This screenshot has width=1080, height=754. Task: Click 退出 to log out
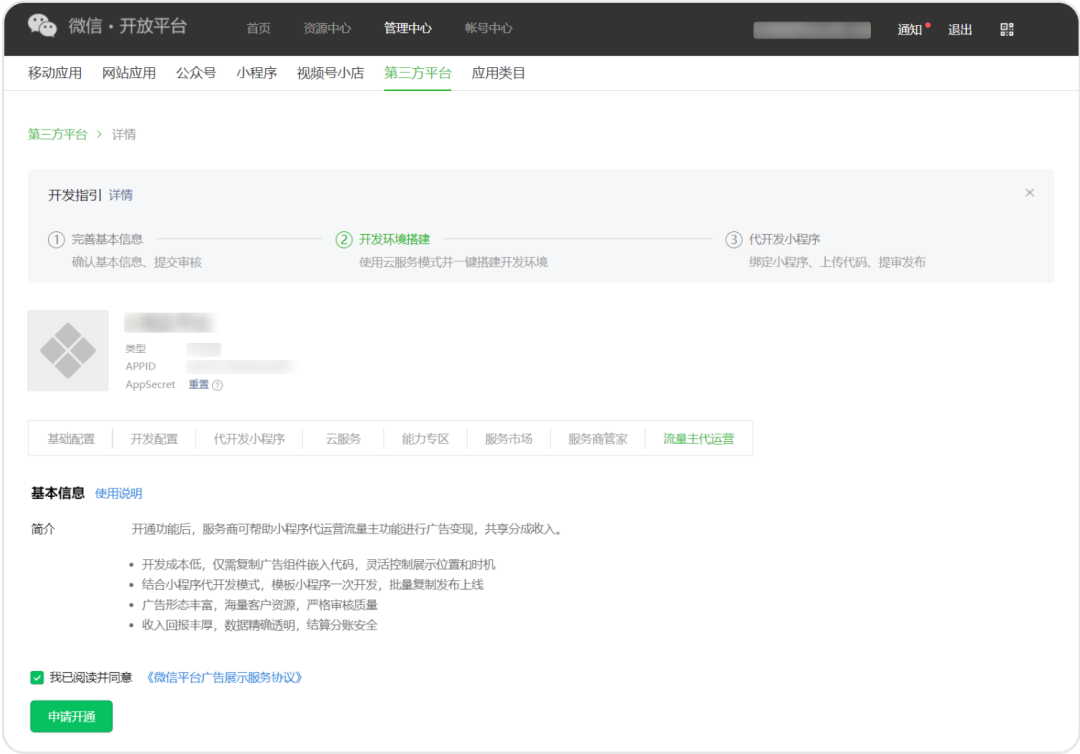(x=959, y=30)
